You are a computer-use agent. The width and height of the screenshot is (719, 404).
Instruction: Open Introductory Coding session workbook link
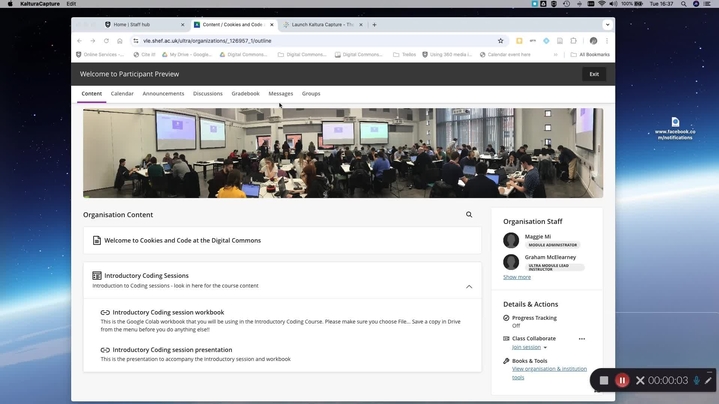click(x=168, y=312)
